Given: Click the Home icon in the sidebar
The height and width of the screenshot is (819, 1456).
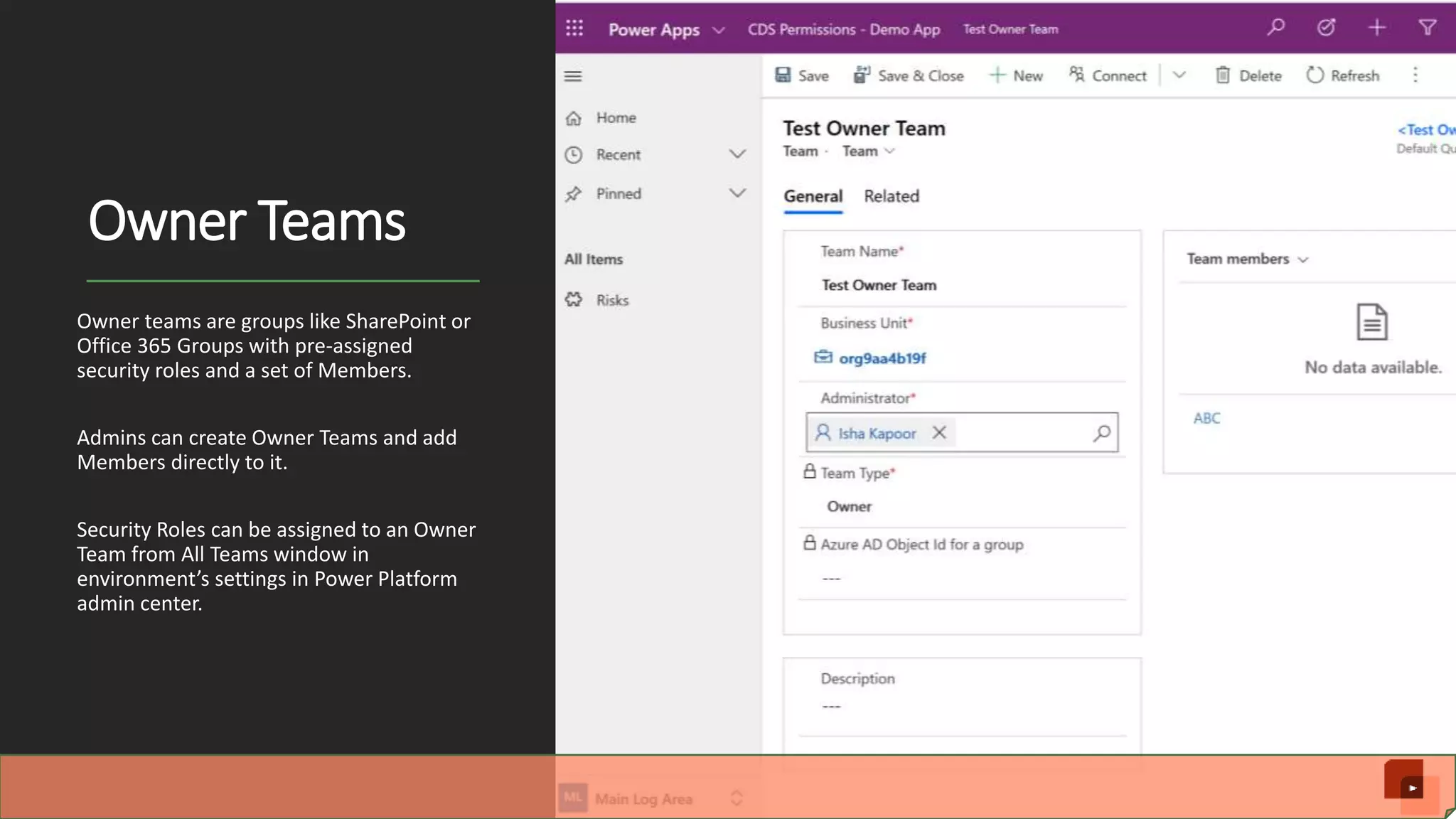Looking at the screenshot, I should point(573,118).
